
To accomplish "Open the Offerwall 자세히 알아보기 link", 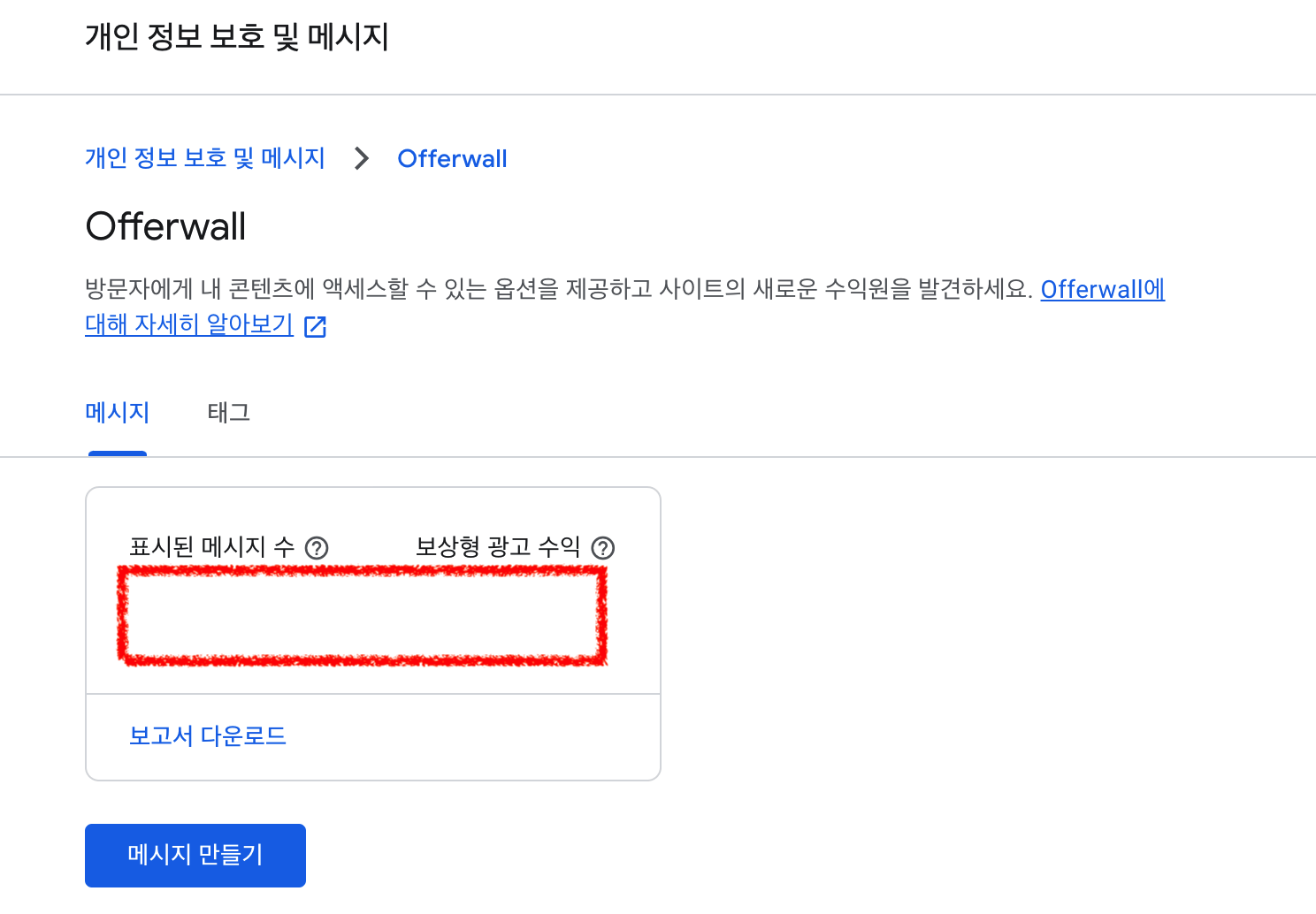I will 1102,289.
